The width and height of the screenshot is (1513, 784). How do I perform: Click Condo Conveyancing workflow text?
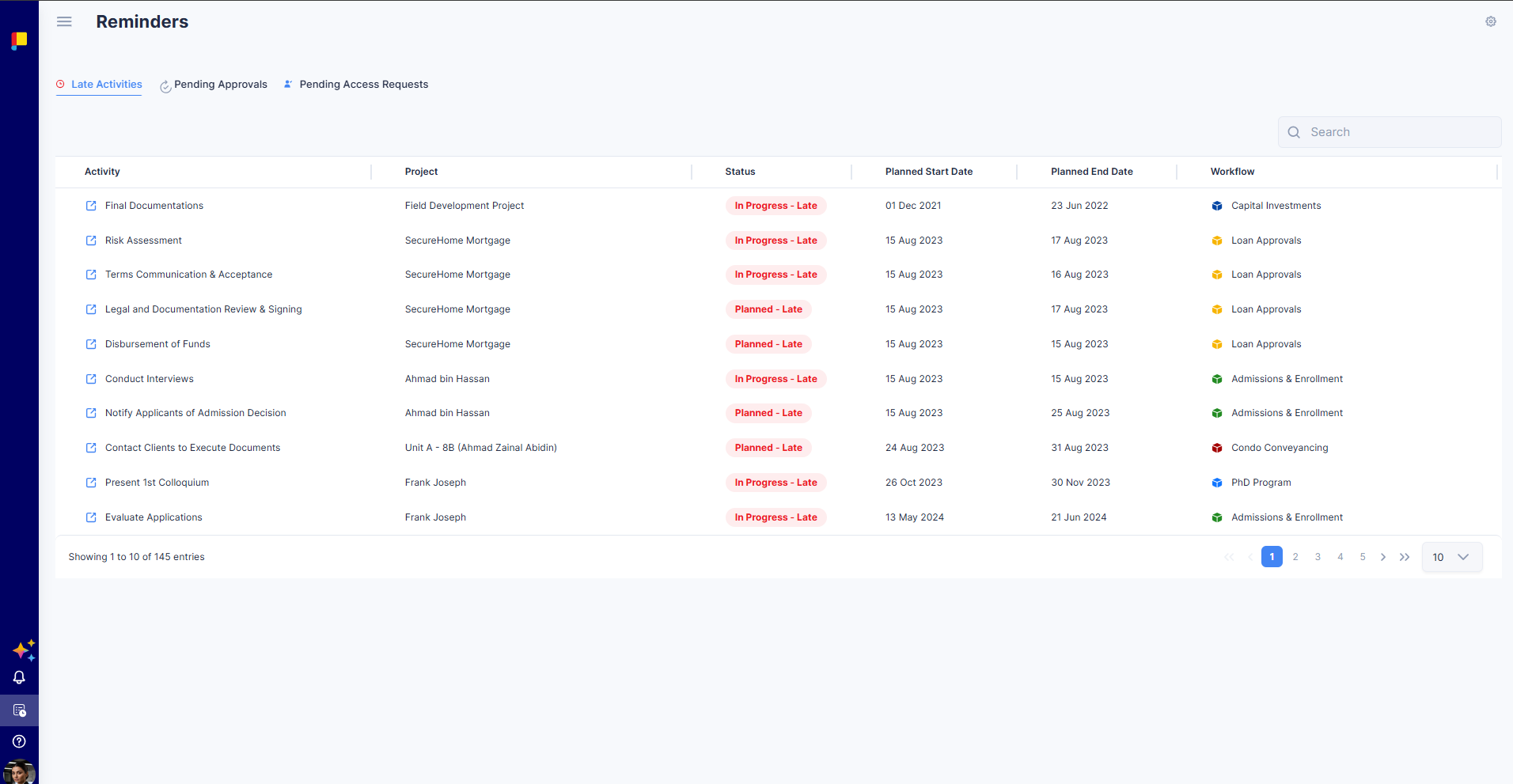point(1280,448)
